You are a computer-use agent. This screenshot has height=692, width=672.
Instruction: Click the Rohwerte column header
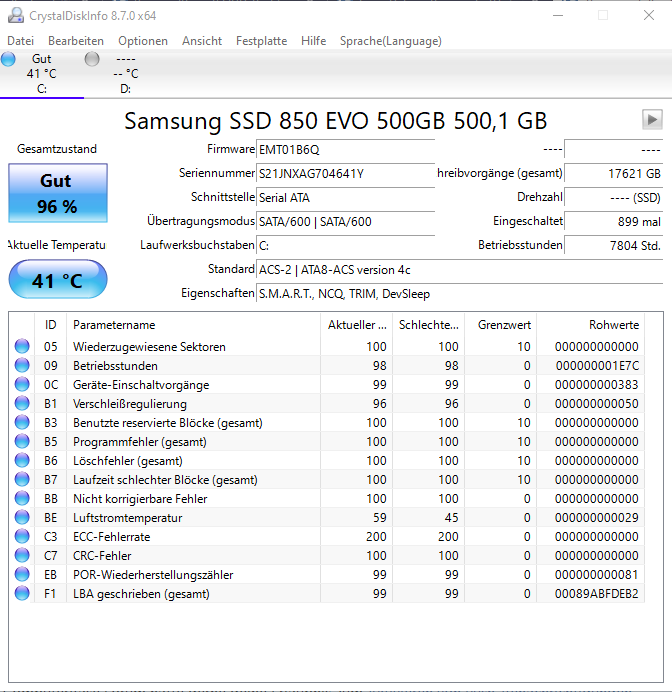[590, 325]
